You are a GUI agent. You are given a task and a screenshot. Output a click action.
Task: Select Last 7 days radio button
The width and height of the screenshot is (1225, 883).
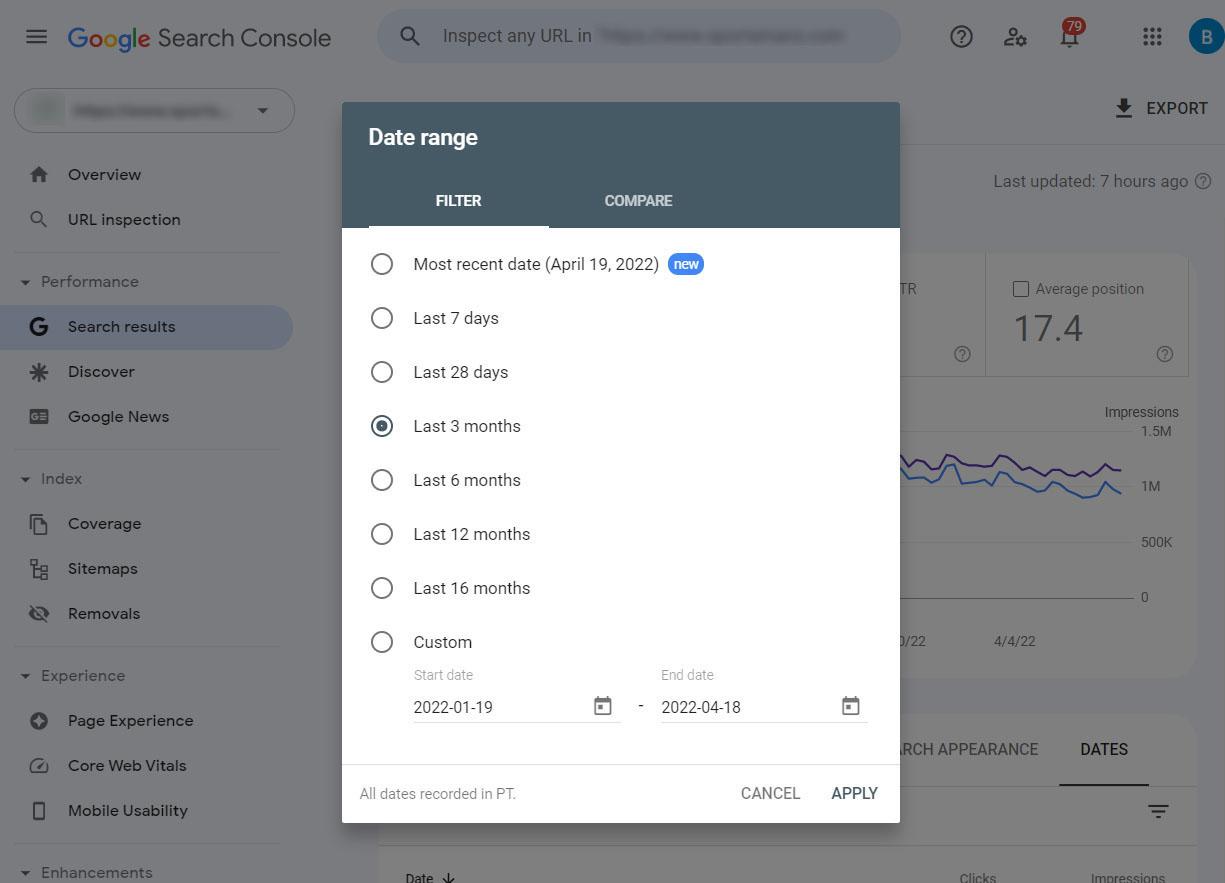[382, 318]
